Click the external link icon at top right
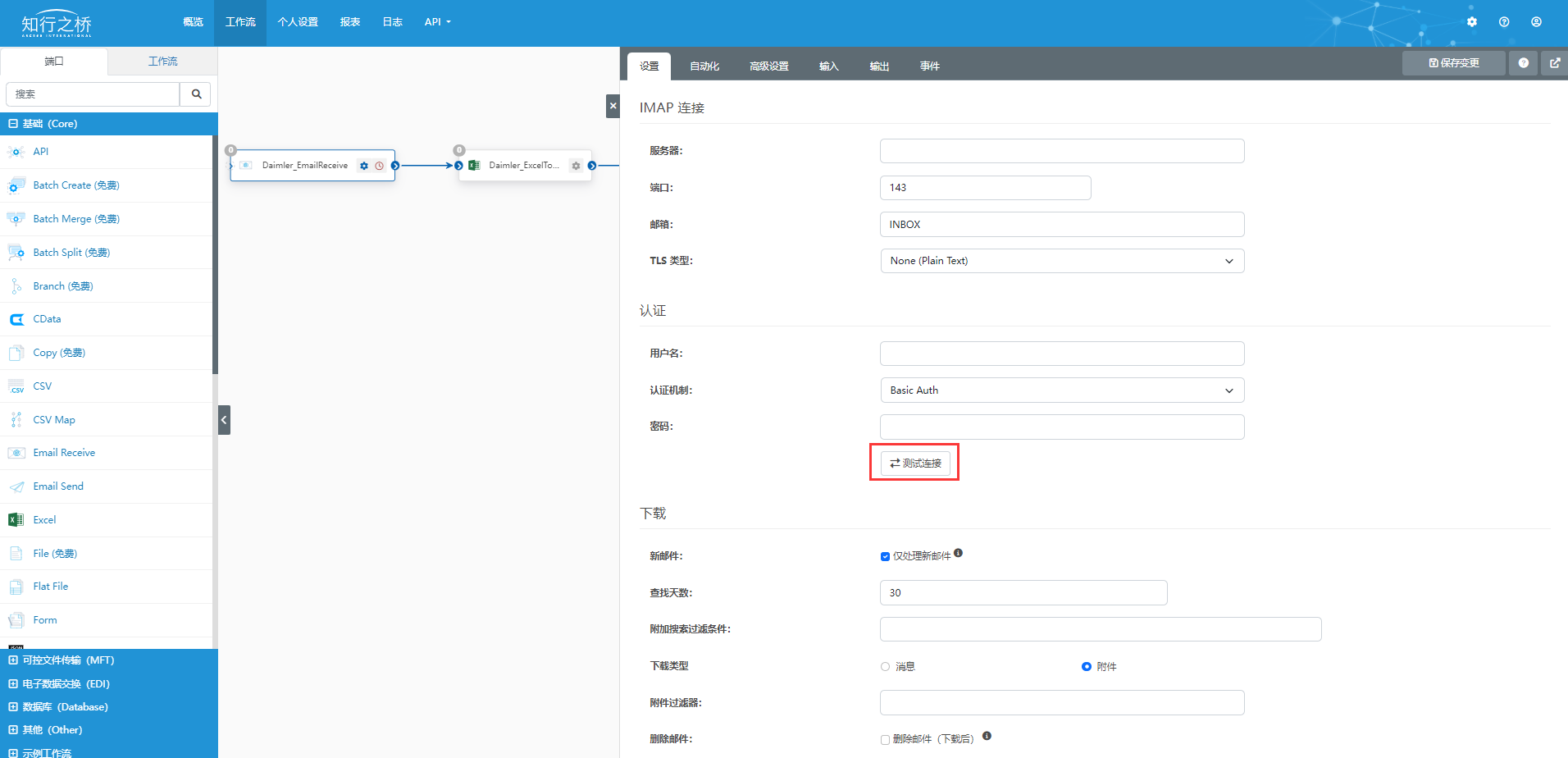This screenshot has height=758, width=1568. [1556, 62]
